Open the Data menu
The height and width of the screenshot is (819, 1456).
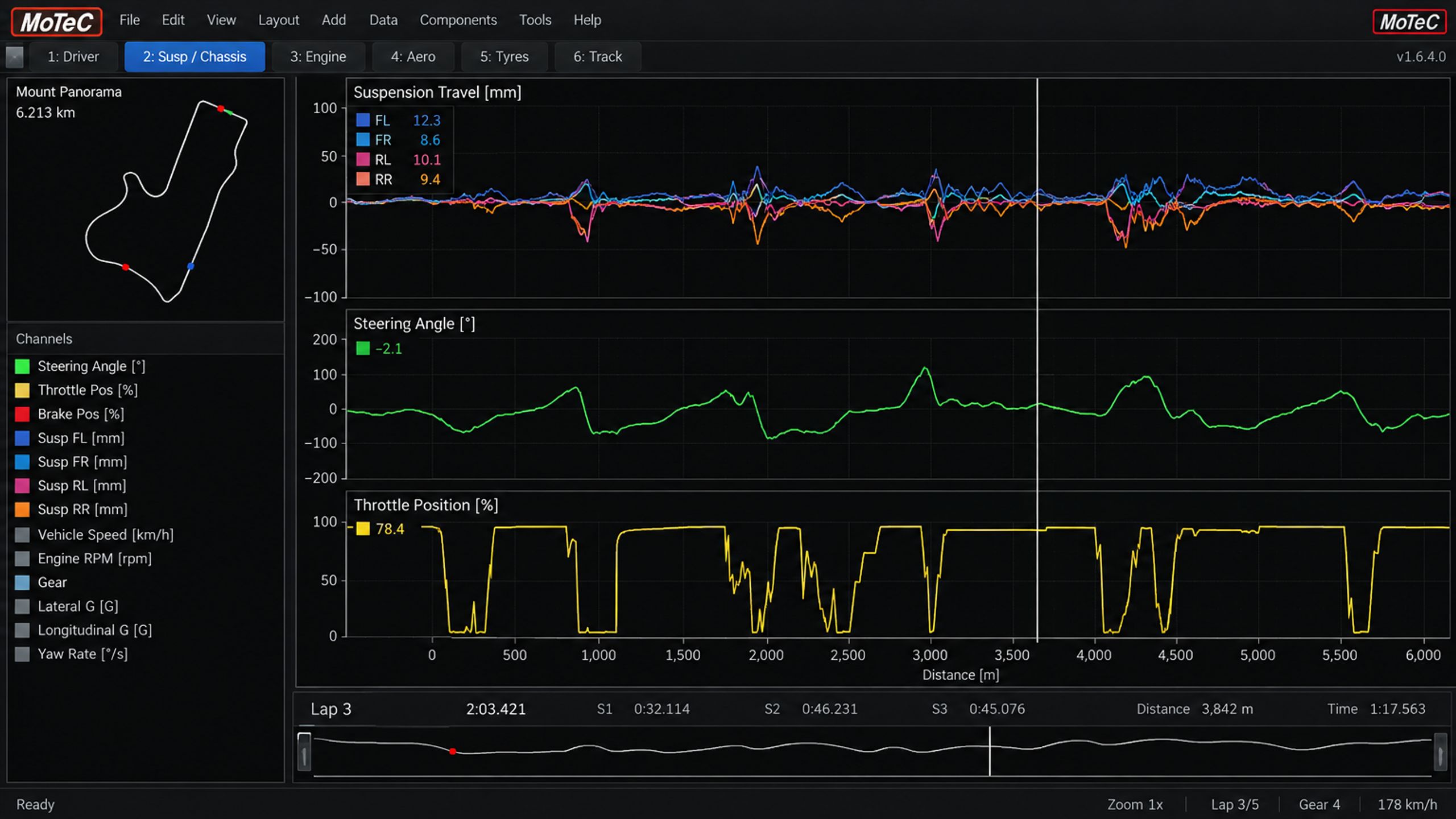(383, 20)
